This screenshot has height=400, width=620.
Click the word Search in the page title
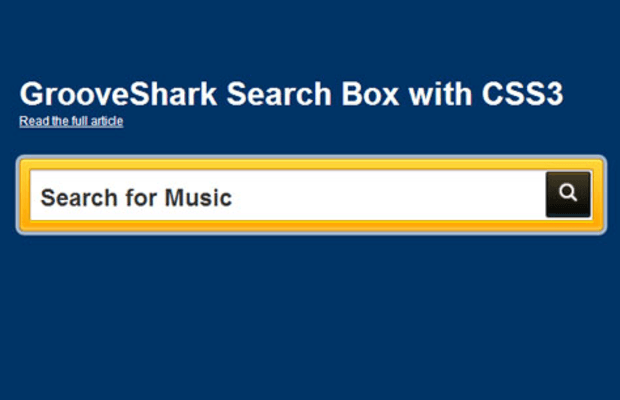[279, 94]
